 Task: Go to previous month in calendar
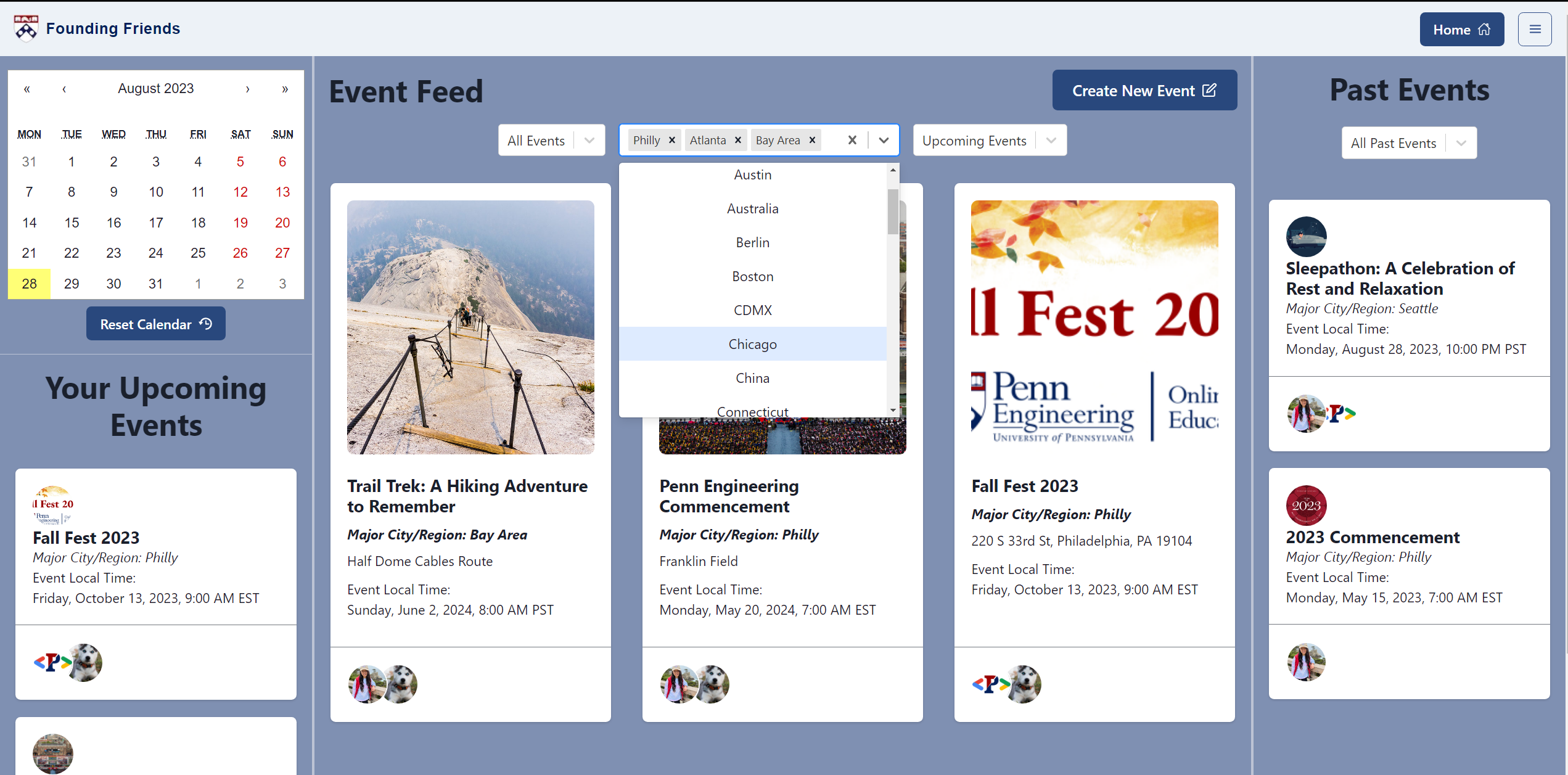point(64,89)
